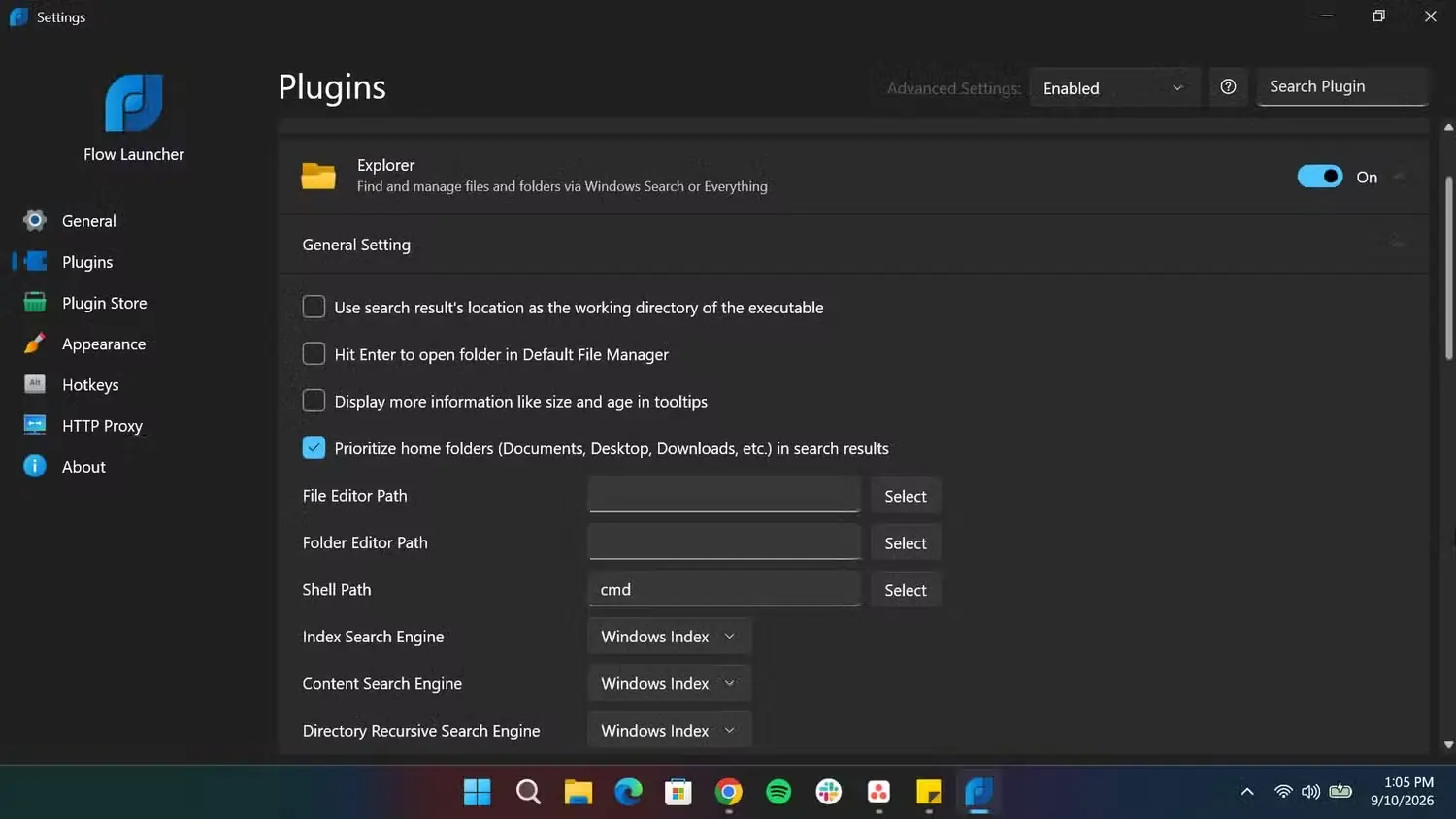1456x819 pixels.
Task: Open the Advanced Settings Enabled dropdown
Action: 1114,87
